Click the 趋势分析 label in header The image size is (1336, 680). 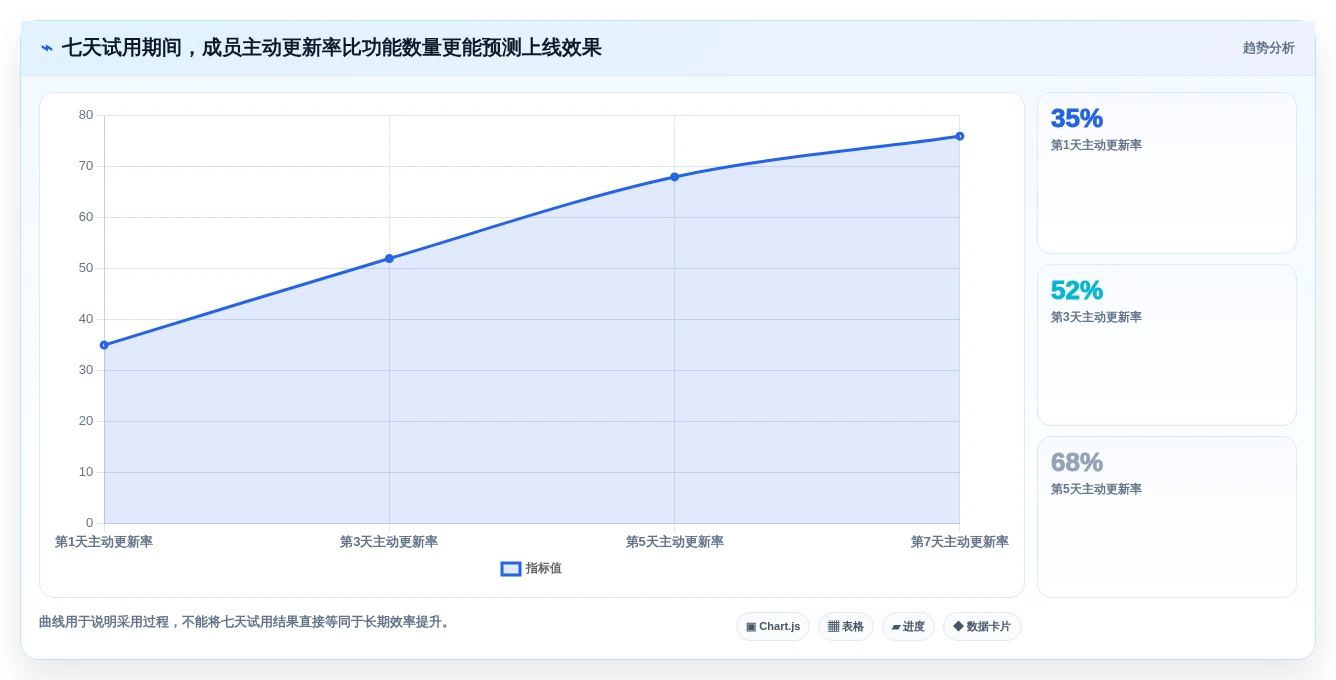click(x=1268, y=48)
